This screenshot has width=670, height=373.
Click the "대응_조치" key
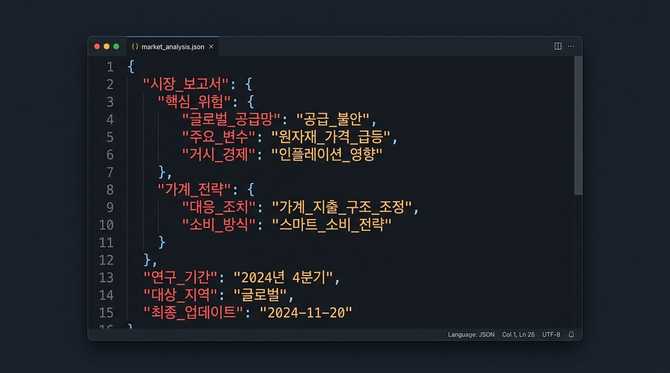click(x=218, y=207)
